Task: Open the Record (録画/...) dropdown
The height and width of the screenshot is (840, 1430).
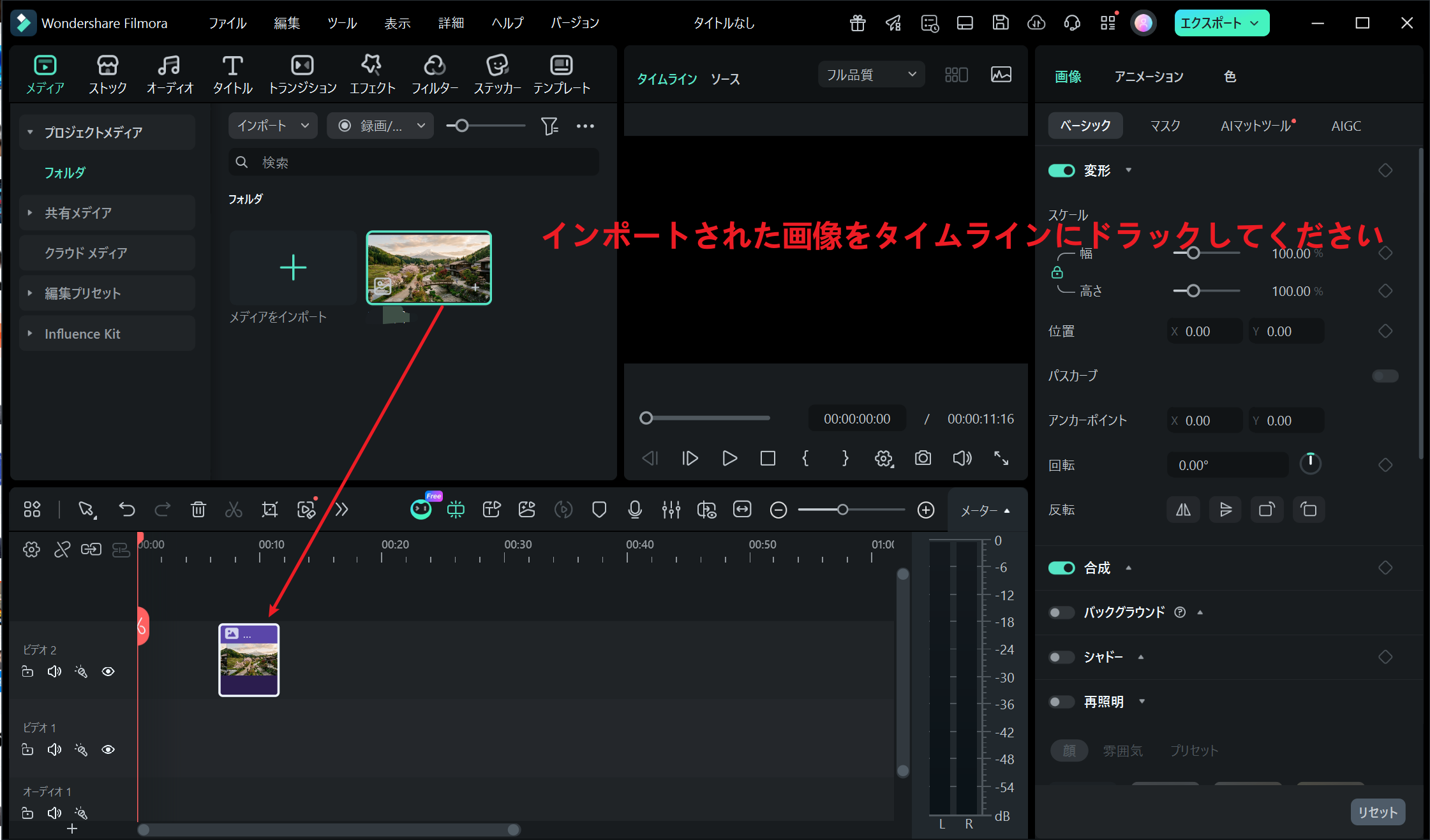Action: click(380, 126)
